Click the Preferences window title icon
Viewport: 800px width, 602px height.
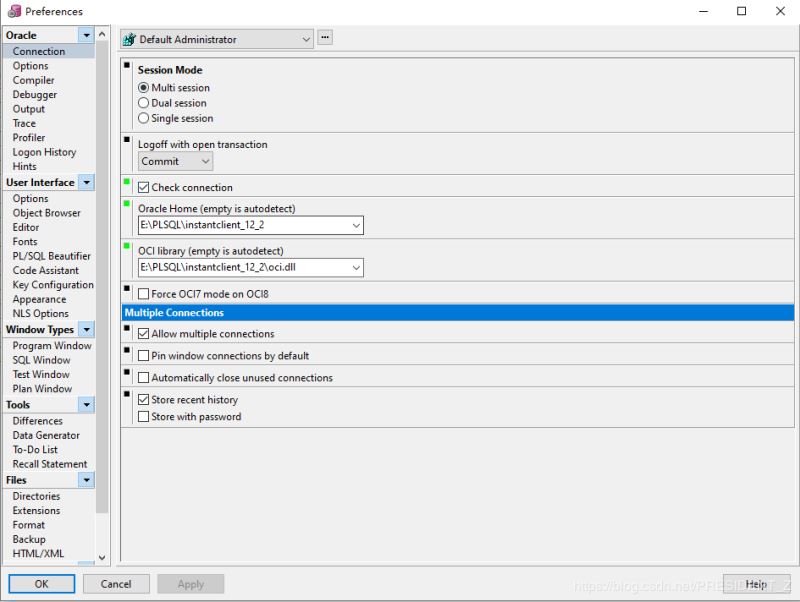pos(14,11)
